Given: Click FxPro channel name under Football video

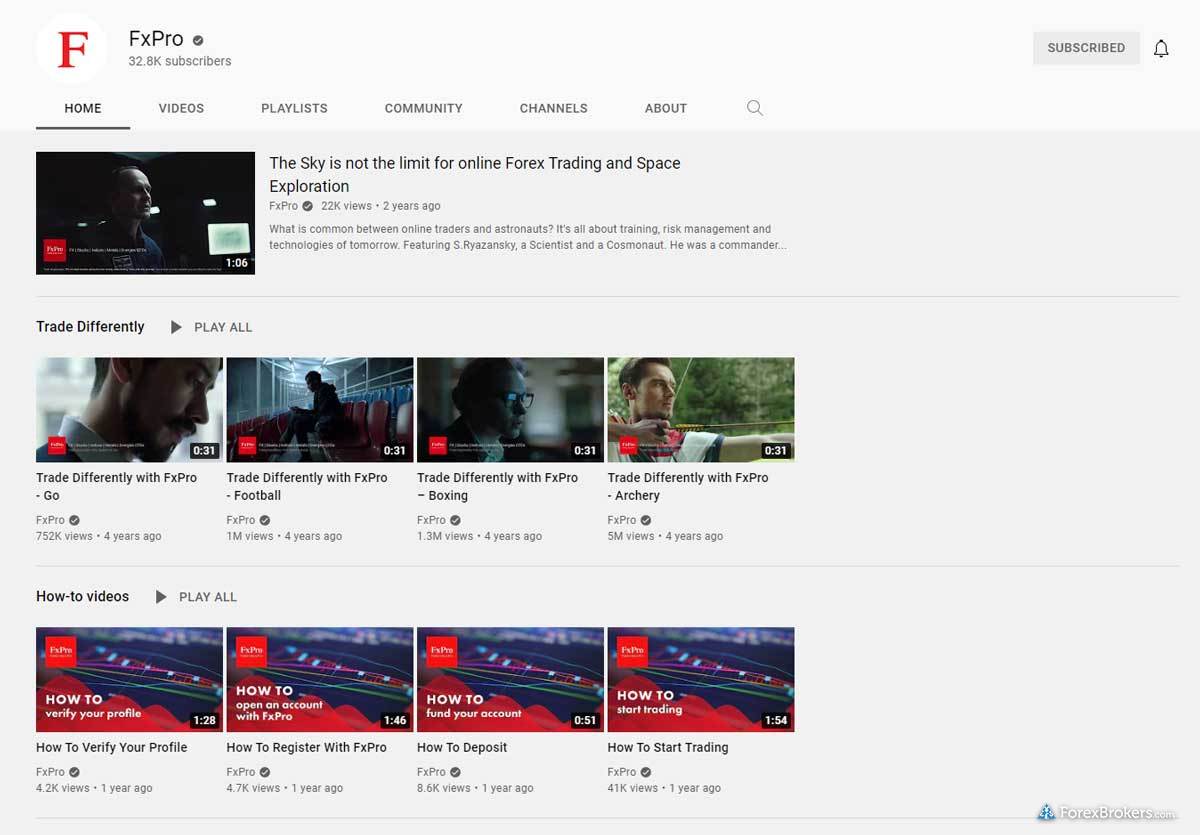Looking at the screenshot, I should [x=241, y=520].
